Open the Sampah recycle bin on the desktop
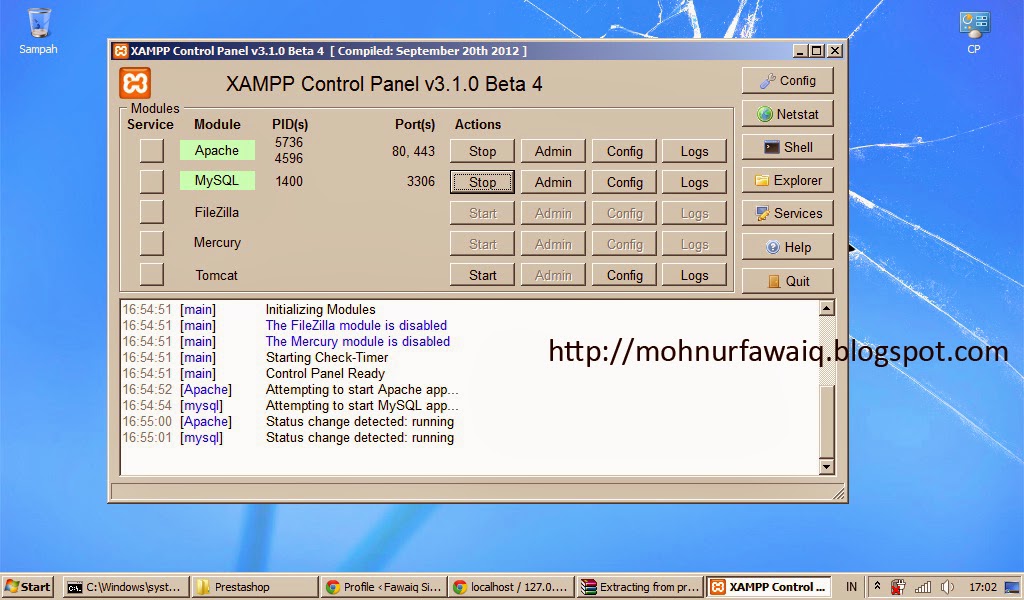This screenshot has width=1024, height=600. click(x=39, y=31)
